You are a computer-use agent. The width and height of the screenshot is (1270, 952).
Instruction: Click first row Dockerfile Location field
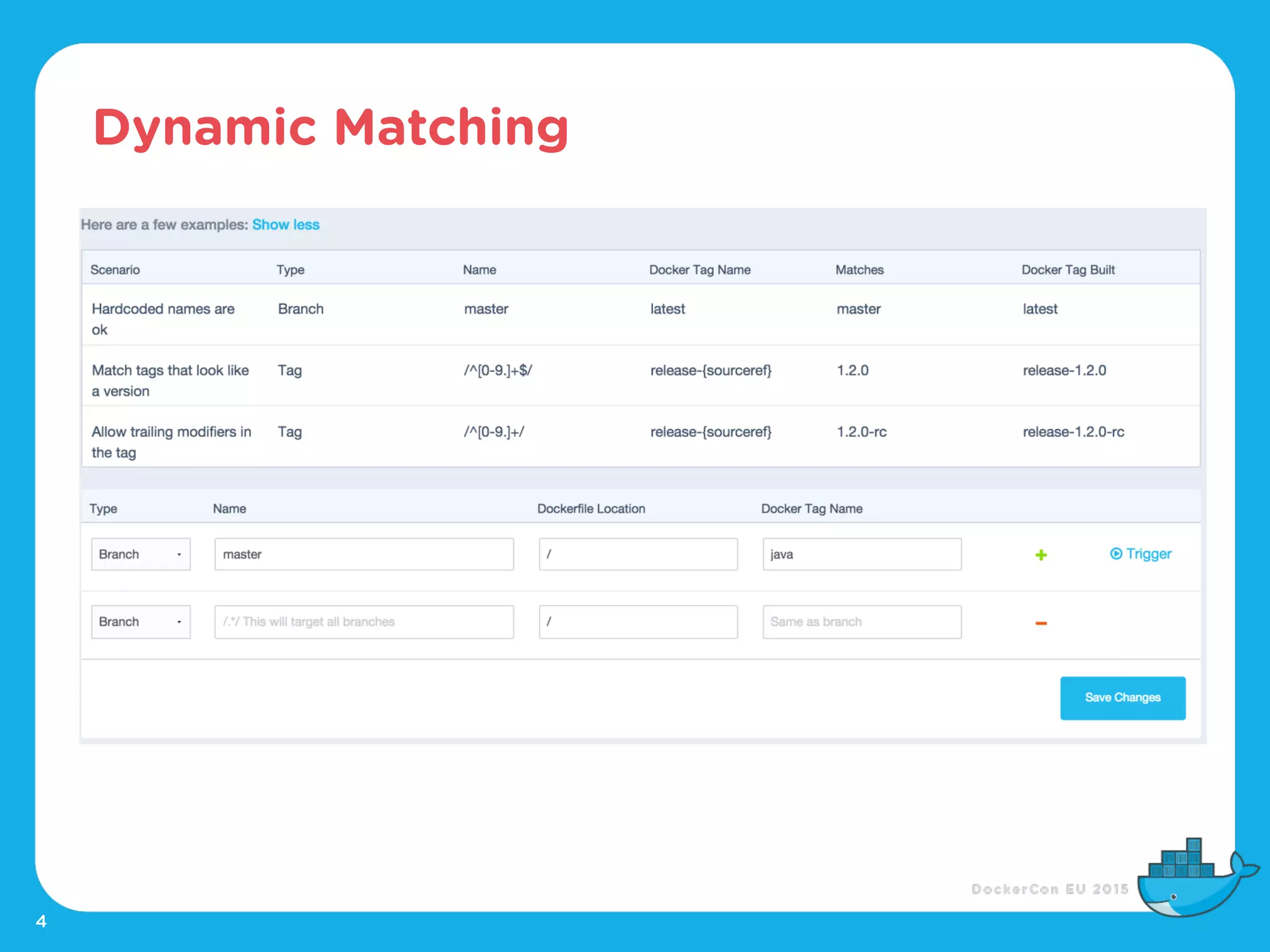(x=637, y=554)
